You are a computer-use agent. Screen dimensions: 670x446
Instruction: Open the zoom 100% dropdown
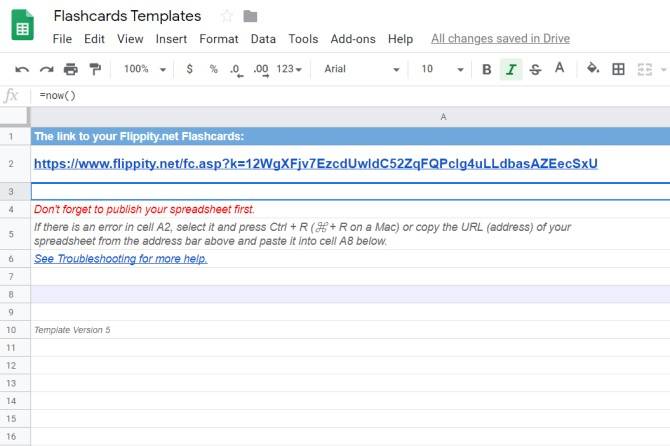(x=144, y=69)
